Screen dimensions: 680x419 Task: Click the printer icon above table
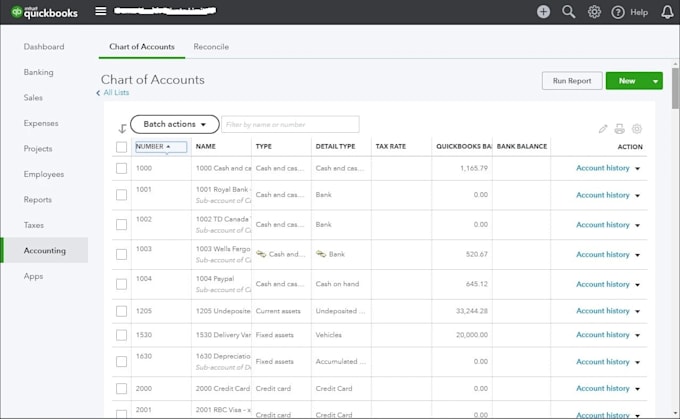[x=620, y=129]
